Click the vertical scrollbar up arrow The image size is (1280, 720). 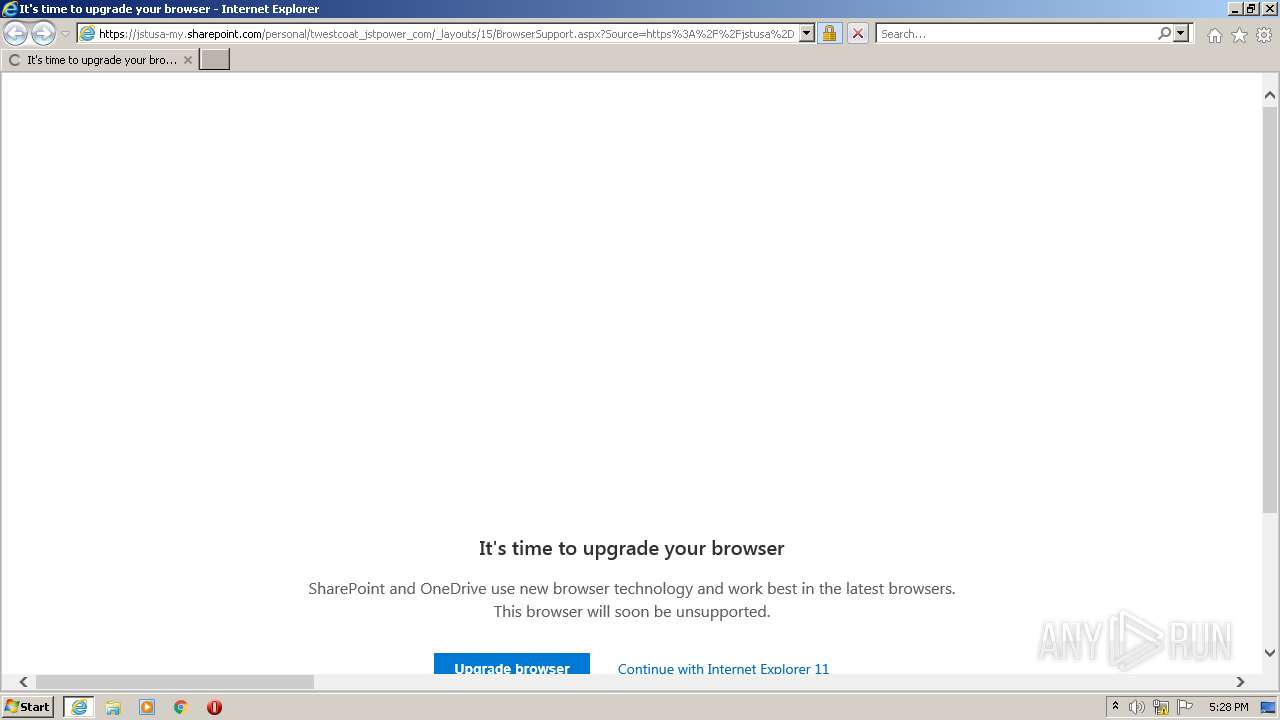[x=1270, y=95]
